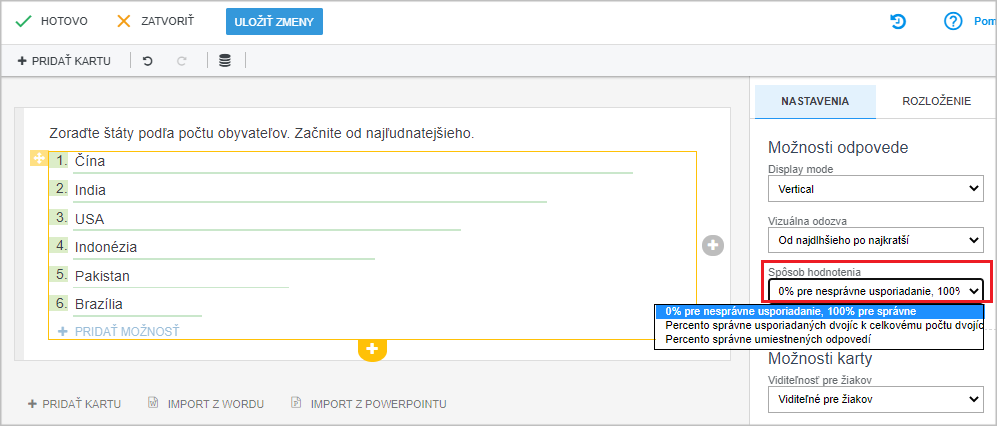The height and width of the screenshot is (426, 997).
Task: Open the Vizuálna odozva dropdown
Action: [874, 240]
